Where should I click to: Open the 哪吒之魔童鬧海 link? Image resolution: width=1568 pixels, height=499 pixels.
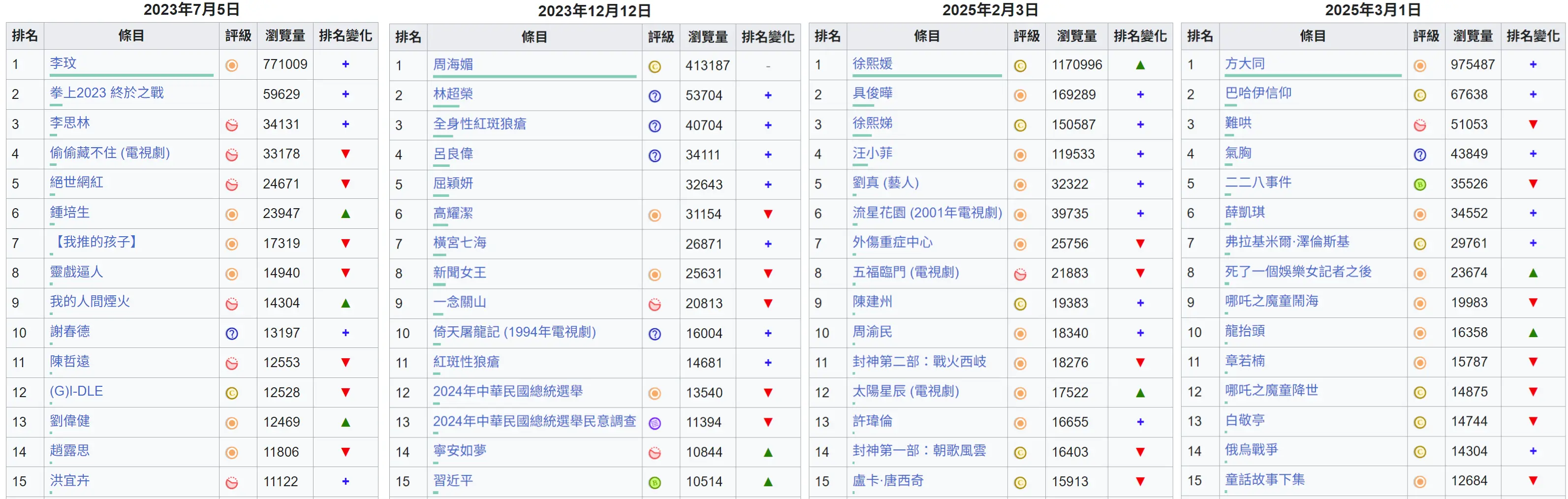coord(1272,301)
